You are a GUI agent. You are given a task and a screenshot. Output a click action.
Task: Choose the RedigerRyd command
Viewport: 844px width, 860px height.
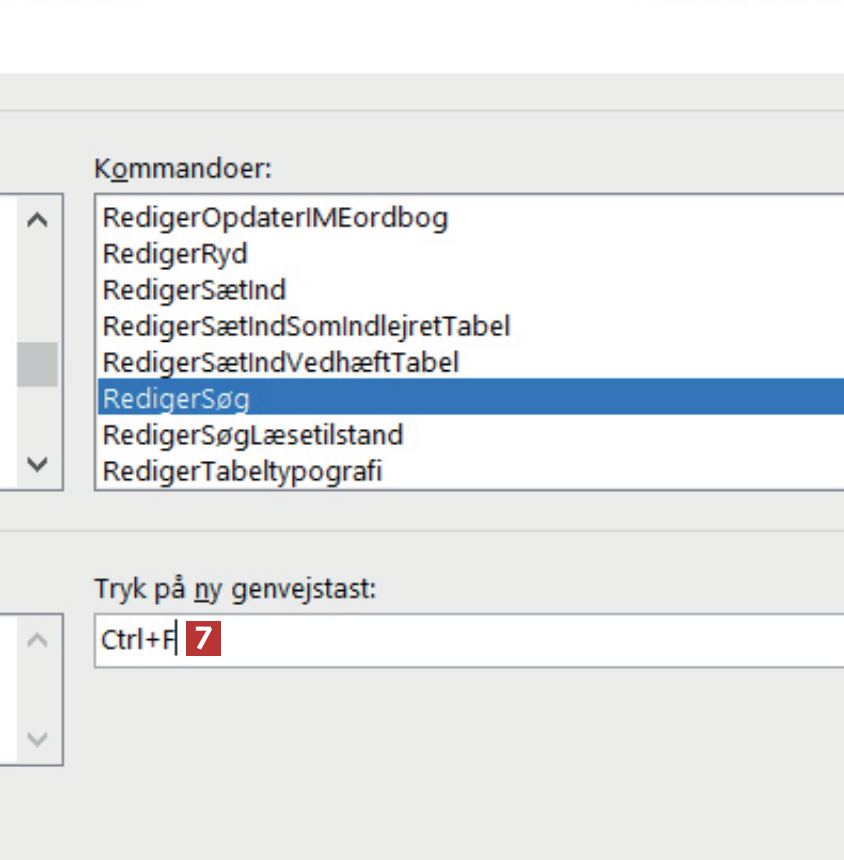pyautogui.click(x=175, y=254)
